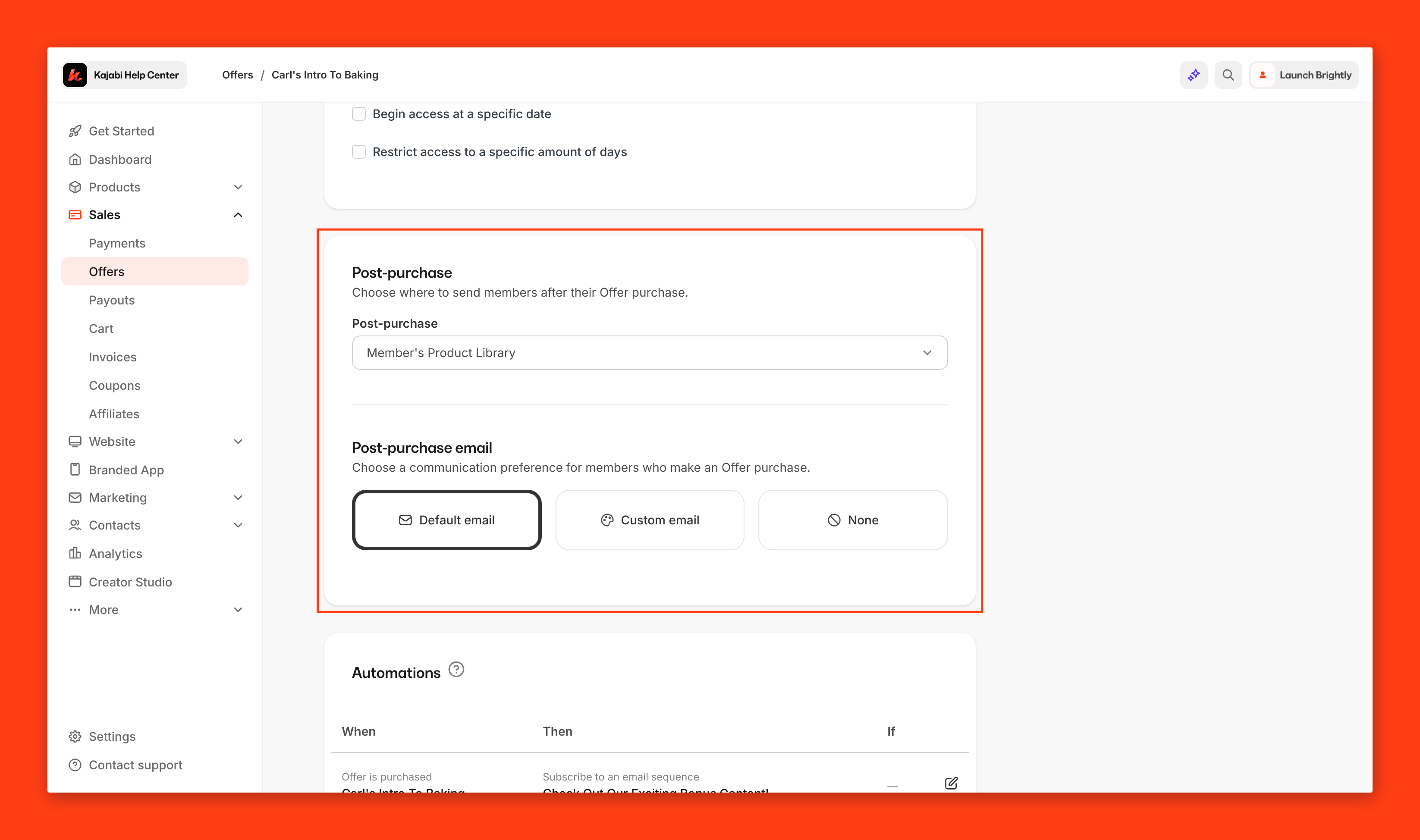Viewport: 1420px width, 840px height.
Task: Enable Begin access at specific date
Action: point(359,114)
